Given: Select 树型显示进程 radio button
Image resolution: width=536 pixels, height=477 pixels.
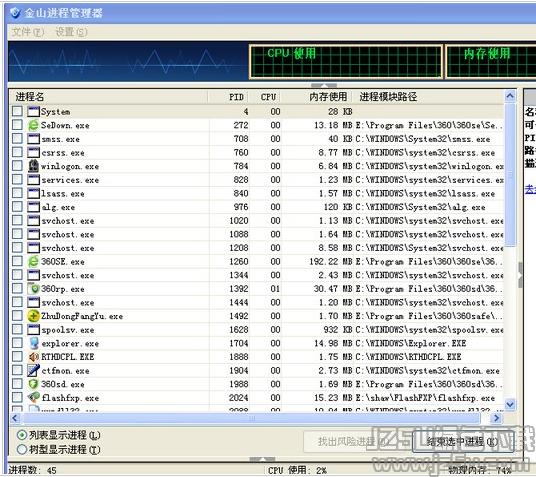Looking at the screenshot, I should coord(22,449).
